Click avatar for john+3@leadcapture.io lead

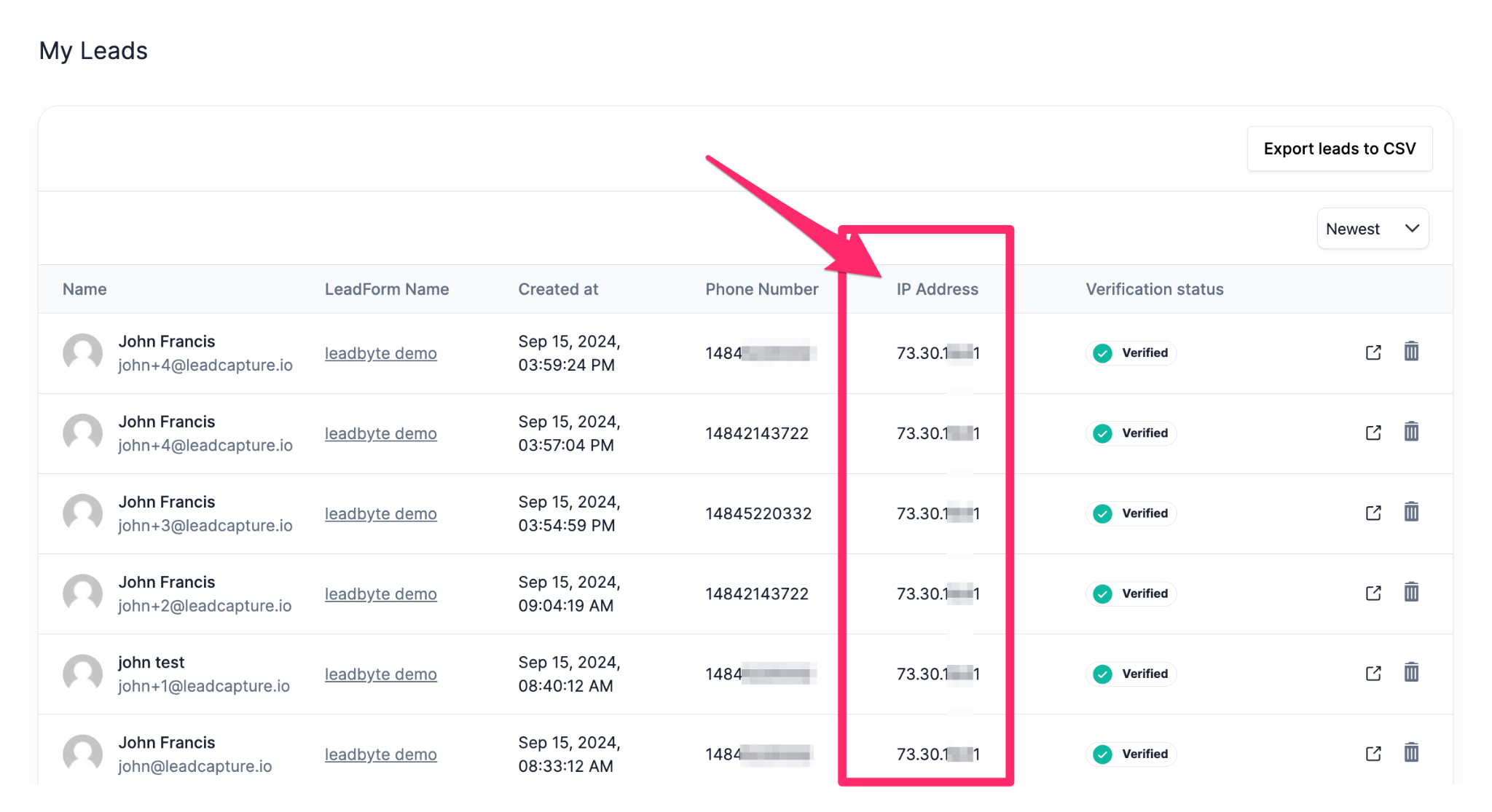coord(83,513)
